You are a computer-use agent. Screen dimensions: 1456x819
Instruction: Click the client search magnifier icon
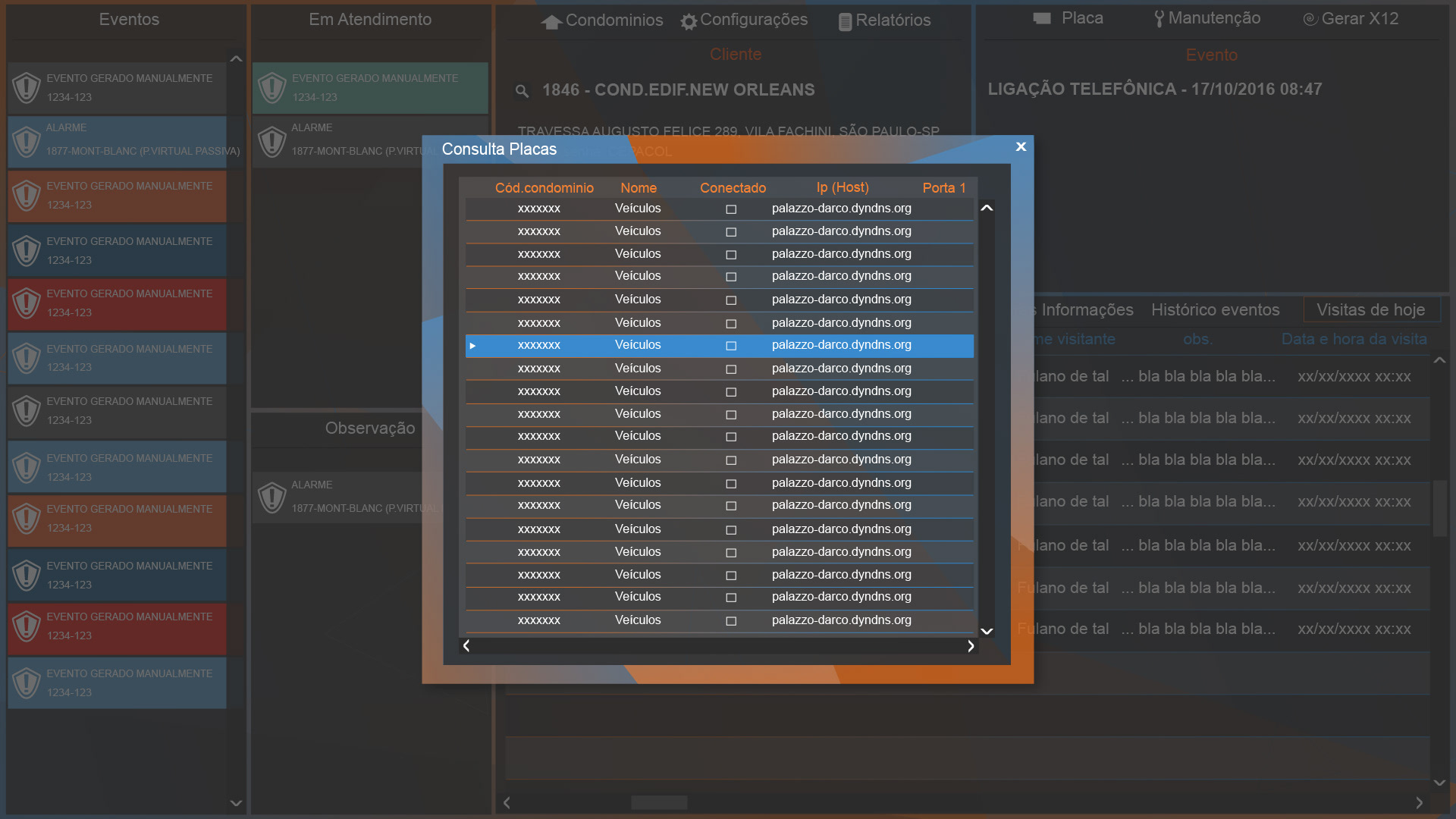[x=522, y=91]
